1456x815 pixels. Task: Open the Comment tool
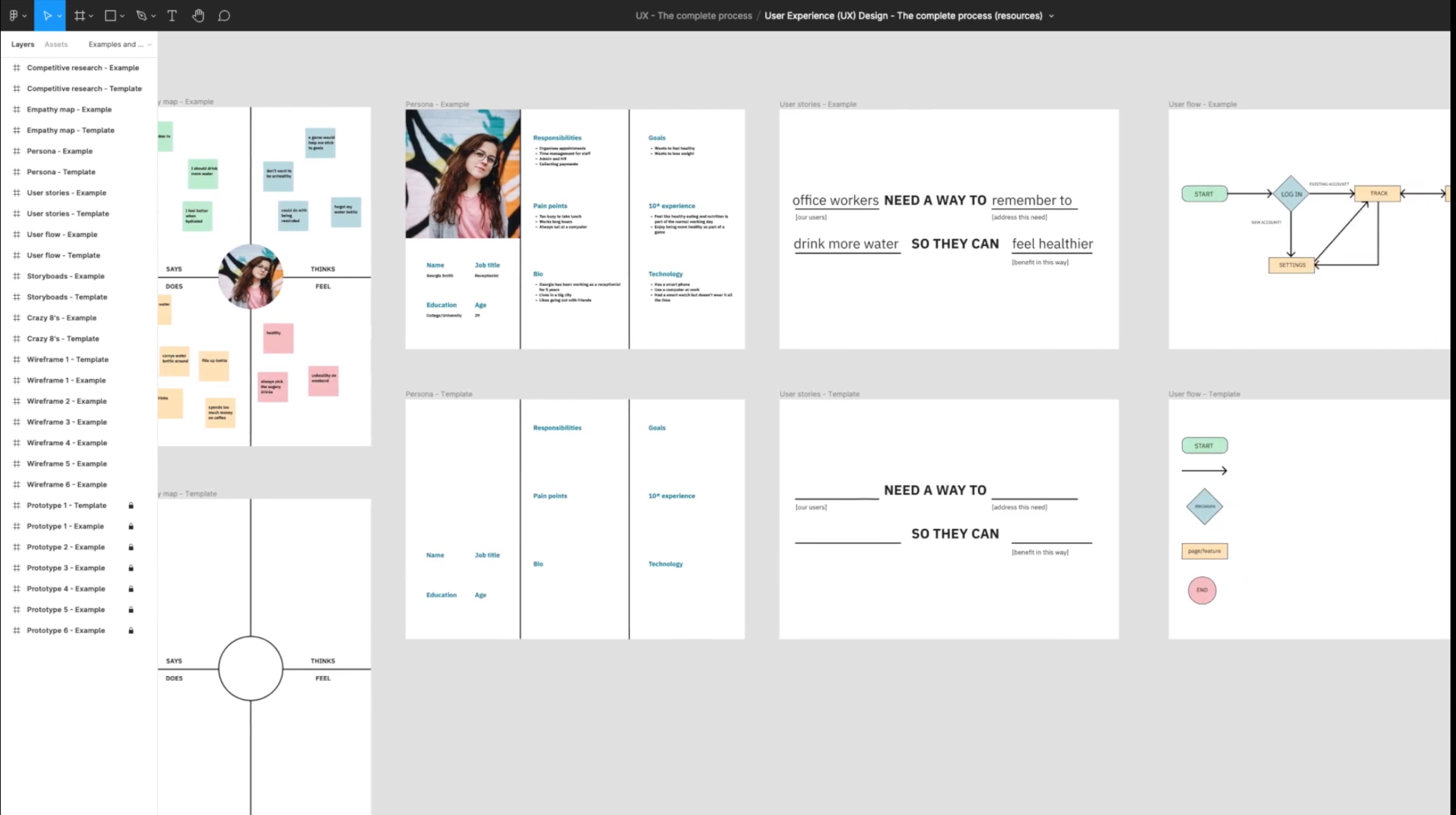223,15
